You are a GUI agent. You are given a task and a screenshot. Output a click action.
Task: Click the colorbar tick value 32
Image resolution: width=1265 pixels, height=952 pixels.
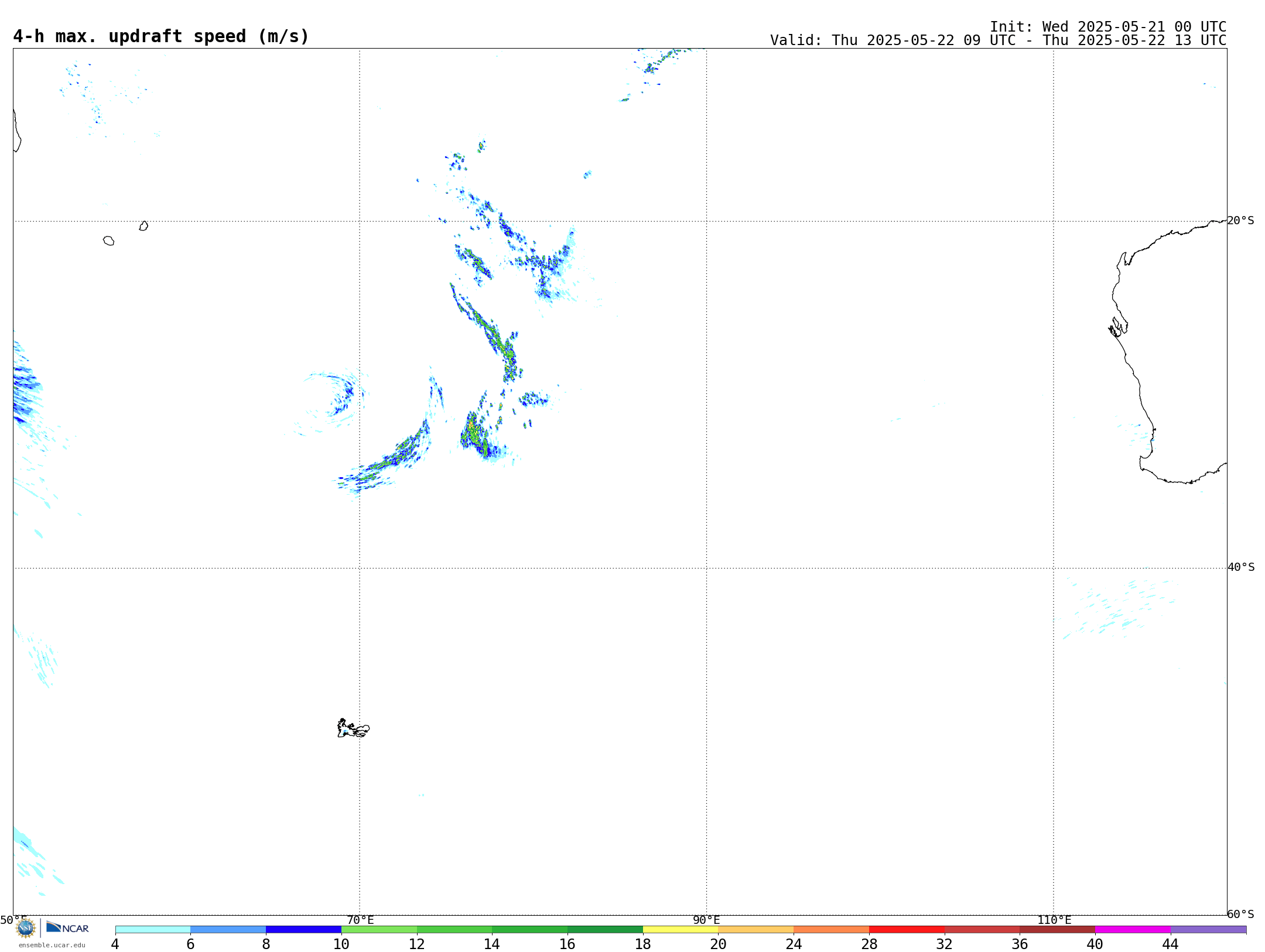click(x=945, y=944)
